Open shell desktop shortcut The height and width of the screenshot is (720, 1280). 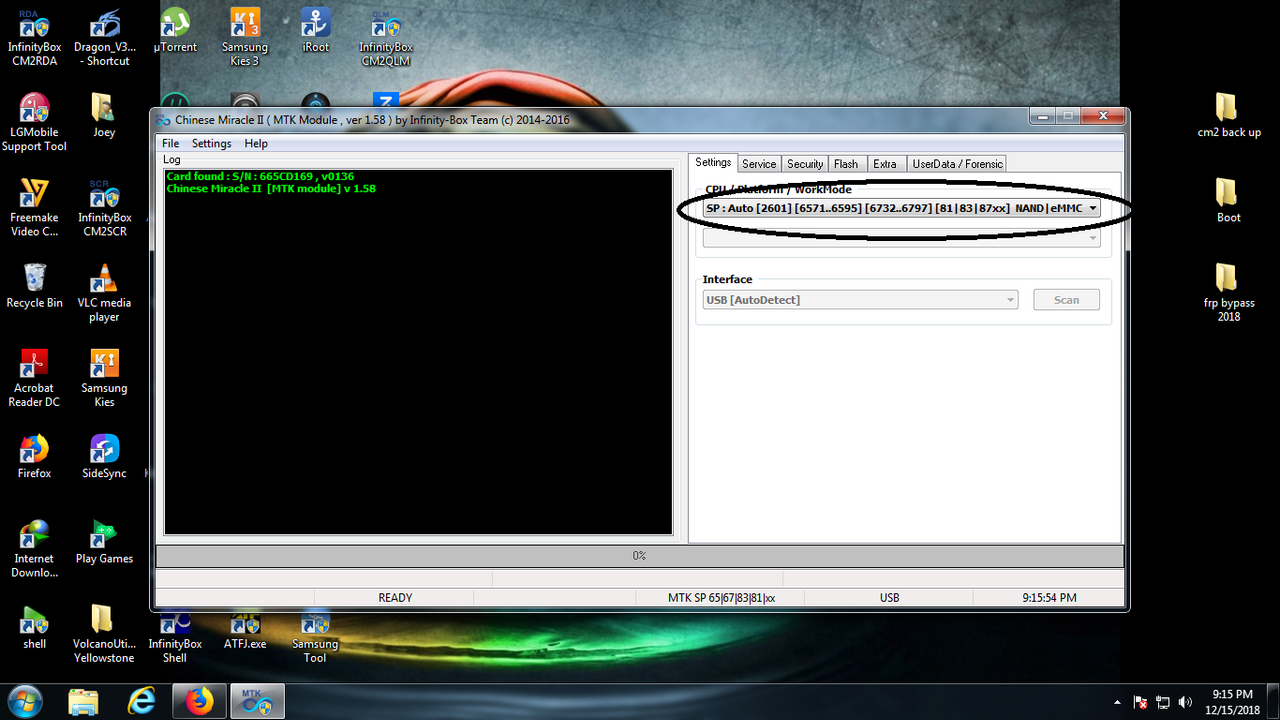[x=34, y=627]
